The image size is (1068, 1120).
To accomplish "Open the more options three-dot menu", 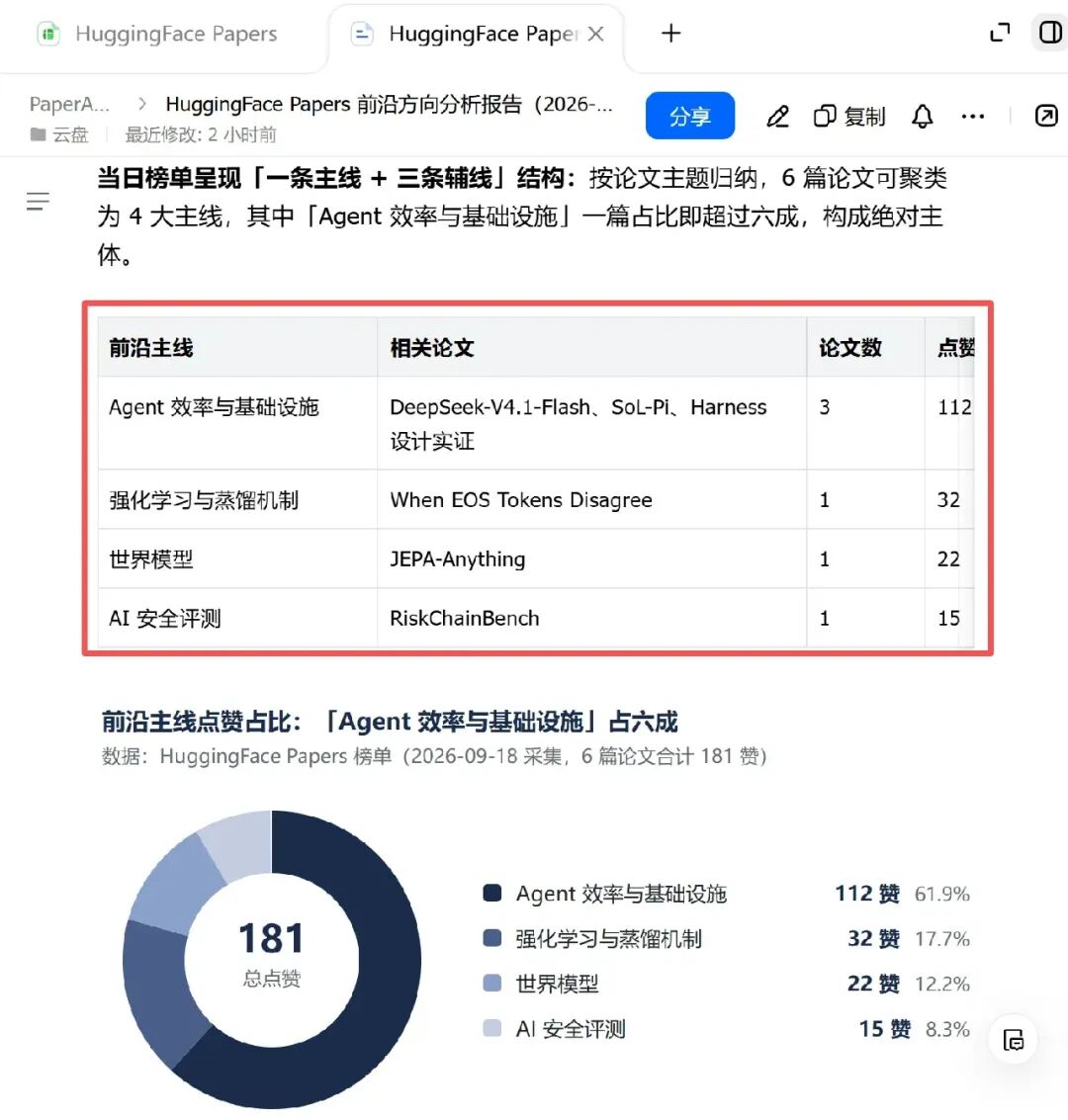I will pos(973,116).
